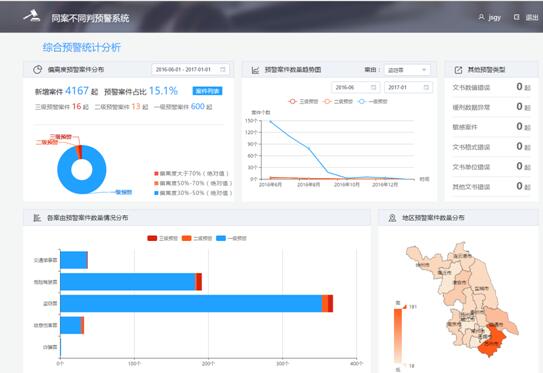Click the location icon beside 地区预警案件数量分布
Image resolution: width=543 pixels, height=373 pixels.
coord(392,218)
